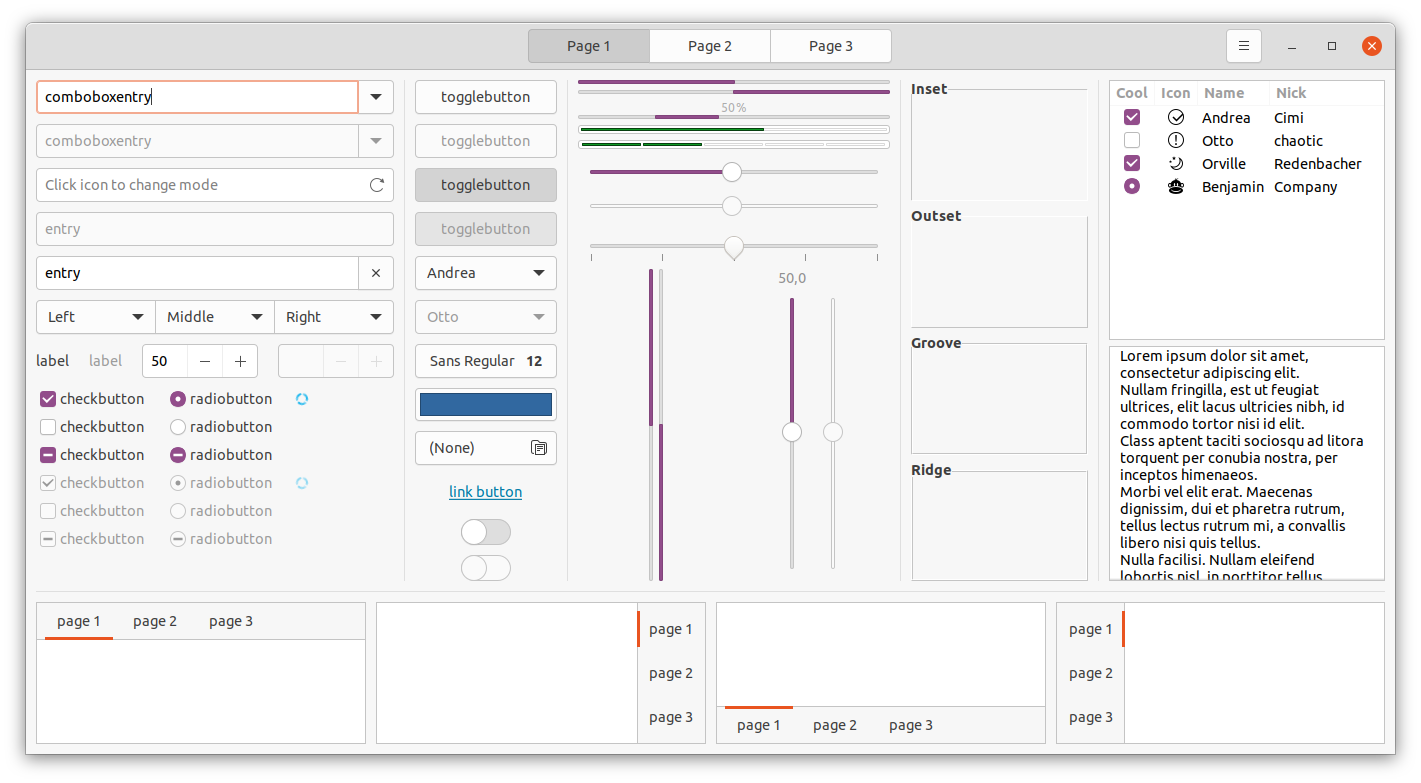
Task: Click the Icon column header
Action: click(x=1176, y=93)
